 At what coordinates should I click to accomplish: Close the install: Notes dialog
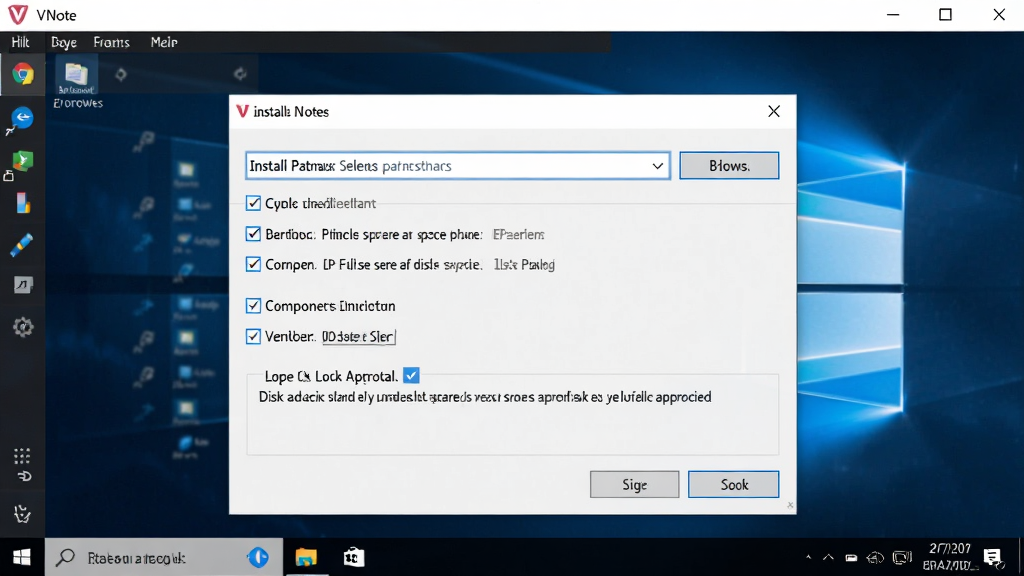pos(774,112)
